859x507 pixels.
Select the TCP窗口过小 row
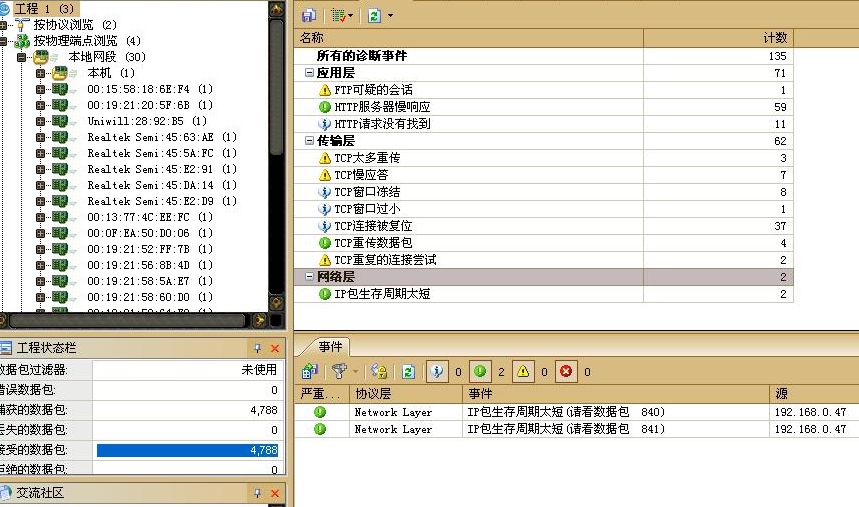click(544, 209)
